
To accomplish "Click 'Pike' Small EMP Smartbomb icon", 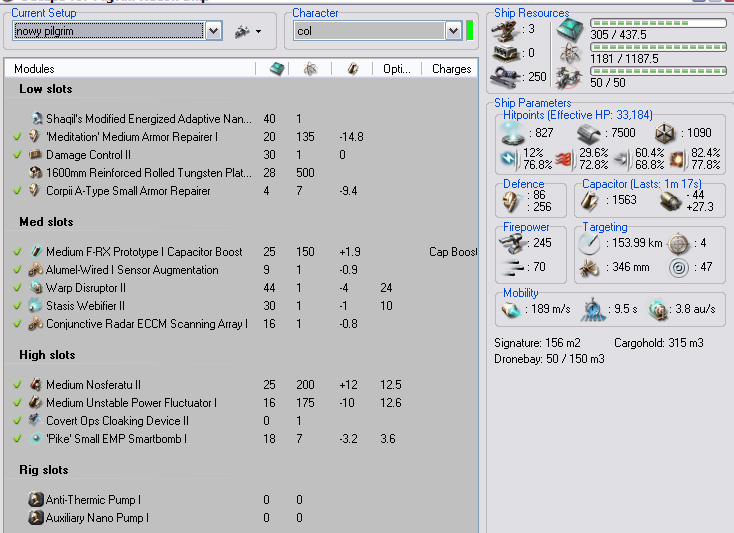I will coord(36,438).
